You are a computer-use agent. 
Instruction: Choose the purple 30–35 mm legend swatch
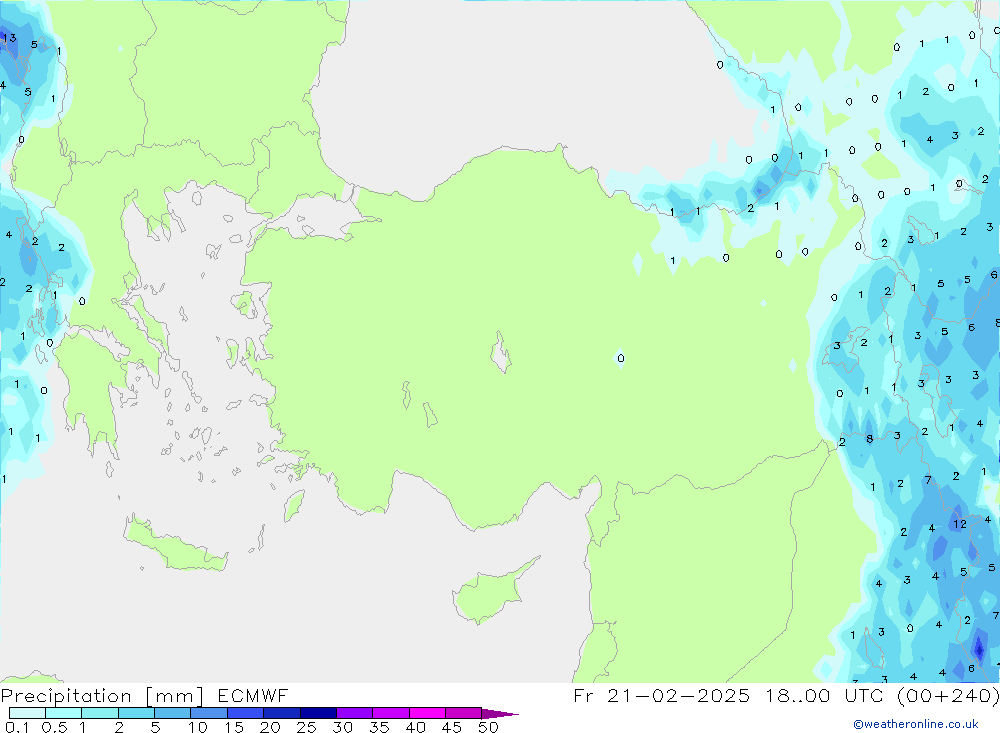coord(354,713)
